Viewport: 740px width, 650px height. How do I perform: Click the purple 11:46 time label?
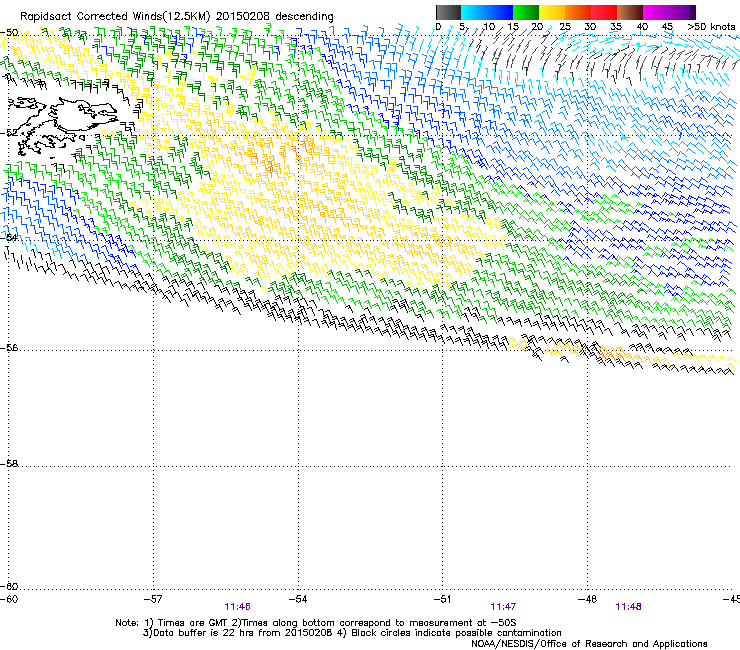point(237,607)
